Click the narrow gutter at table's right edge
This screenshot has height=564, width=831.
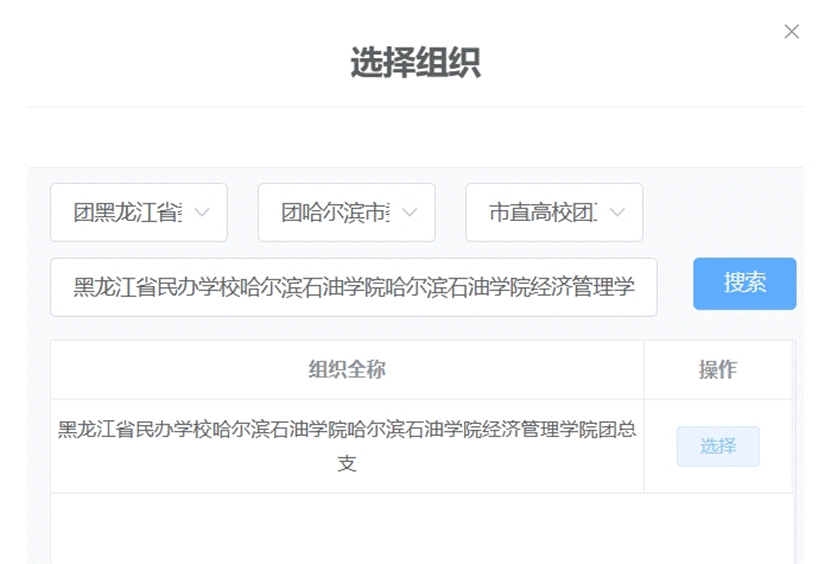797,450
